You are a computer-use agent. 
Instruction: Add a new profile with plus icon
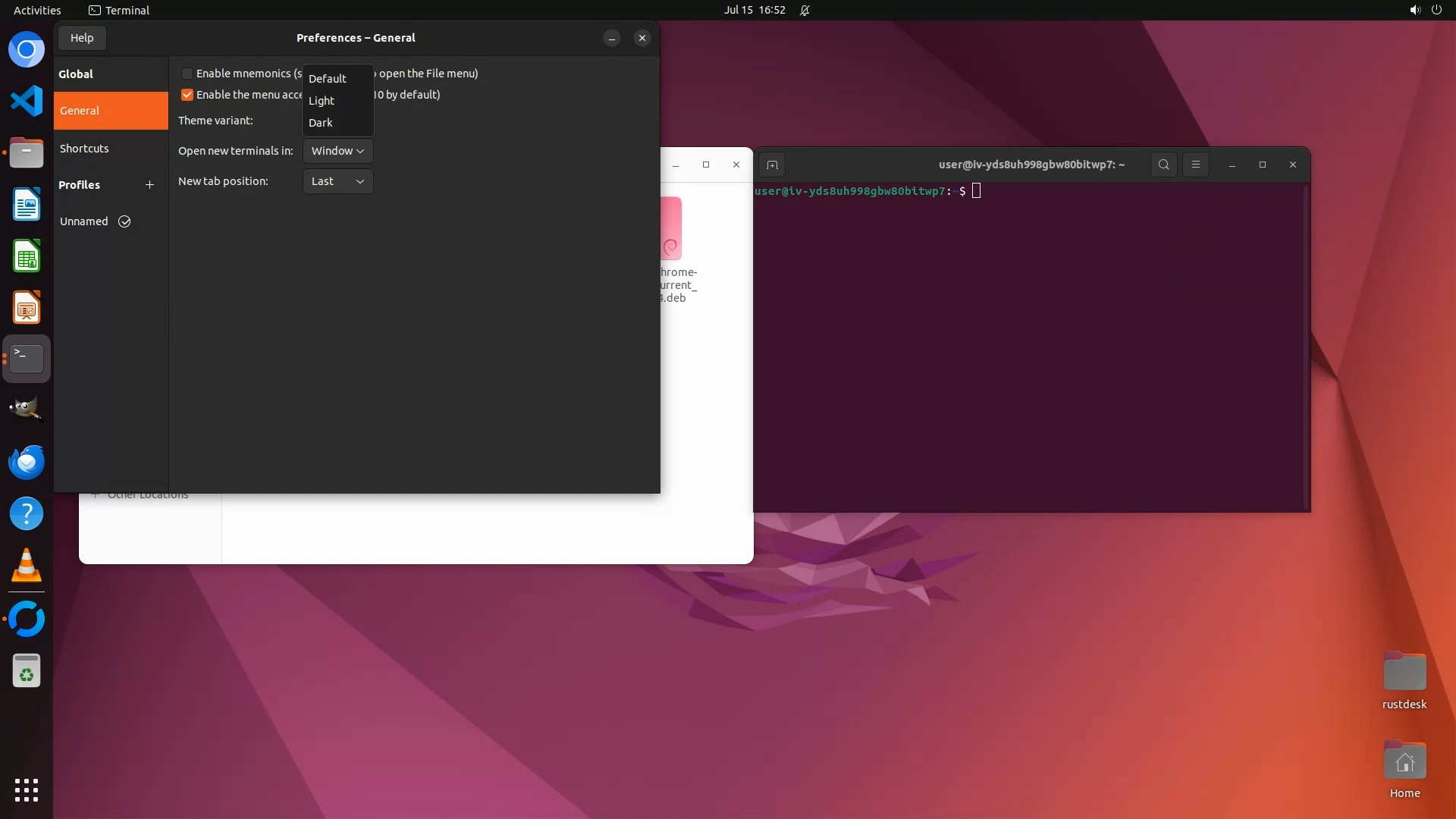(149, 185)
